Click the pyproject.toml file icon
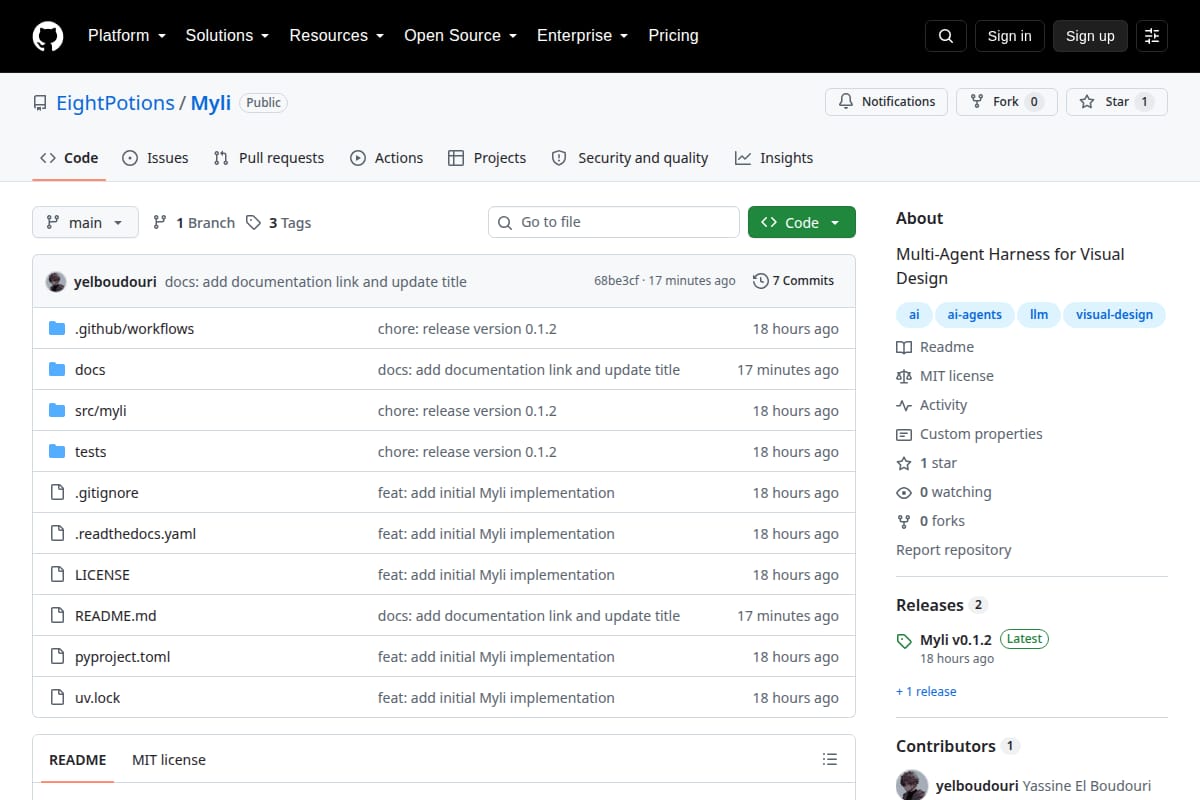The image size is (1200, 800). point(57,657)
